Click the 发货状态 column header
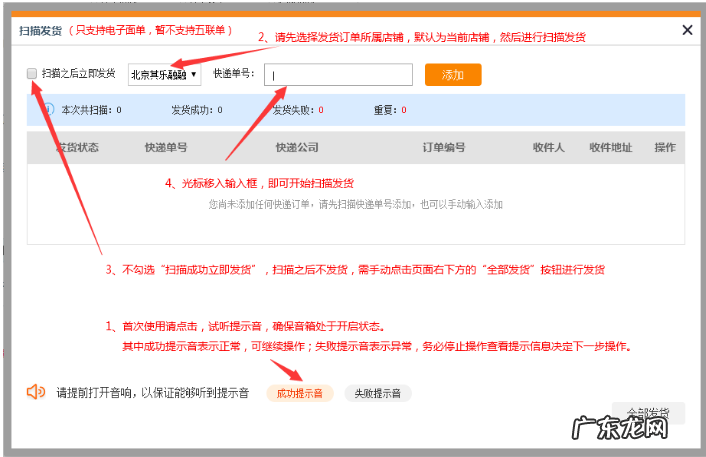 tap(77, 147)
